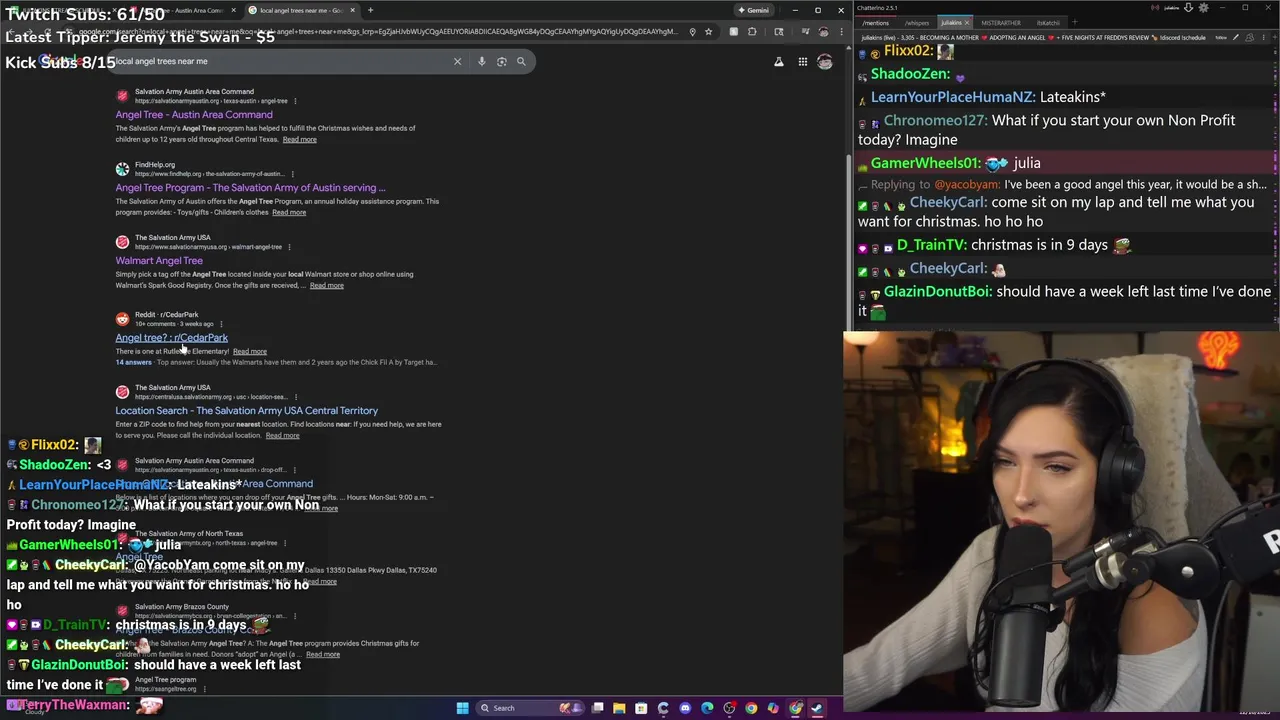Open a new Chrome tab

pos(370,10)
